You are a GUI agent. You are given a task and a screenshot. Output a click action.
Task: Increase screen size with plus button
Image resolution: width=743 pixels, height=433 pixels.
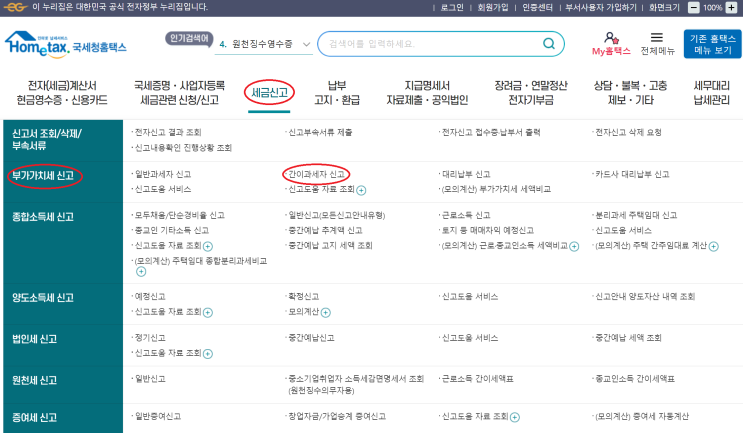point(732,8)
